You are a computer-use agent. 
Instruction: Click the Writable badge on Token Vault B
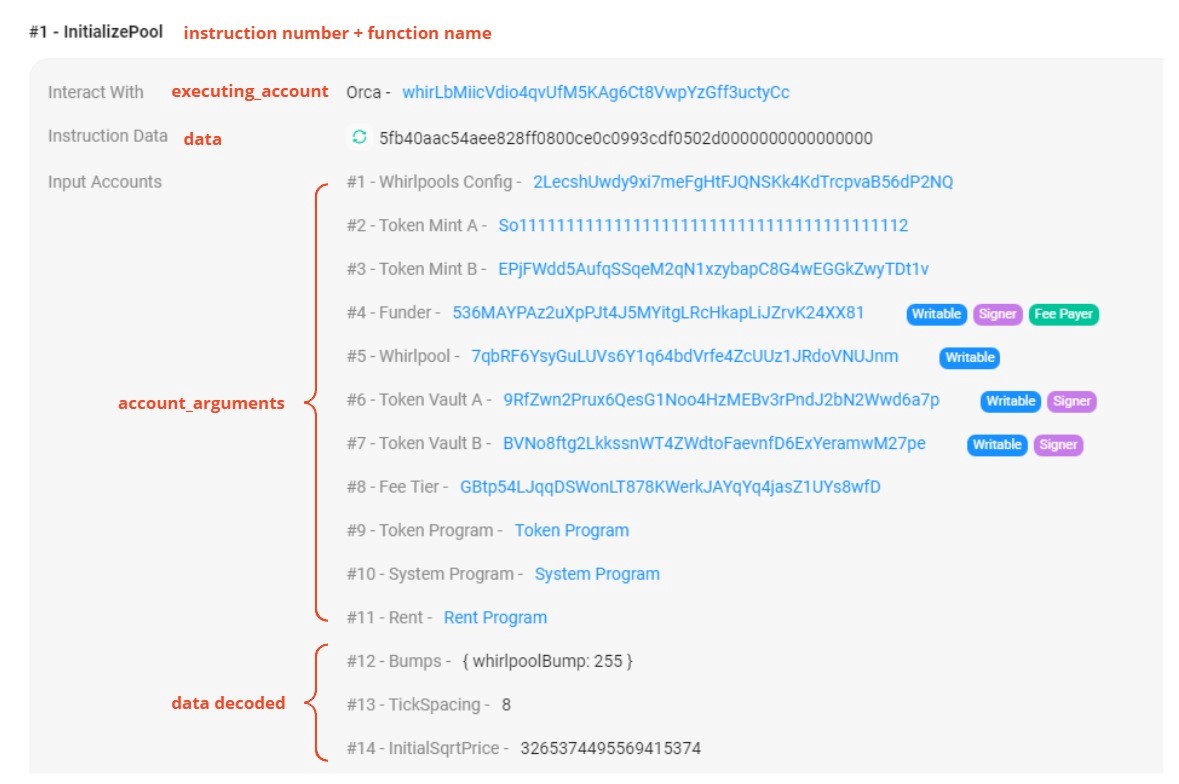996,445
